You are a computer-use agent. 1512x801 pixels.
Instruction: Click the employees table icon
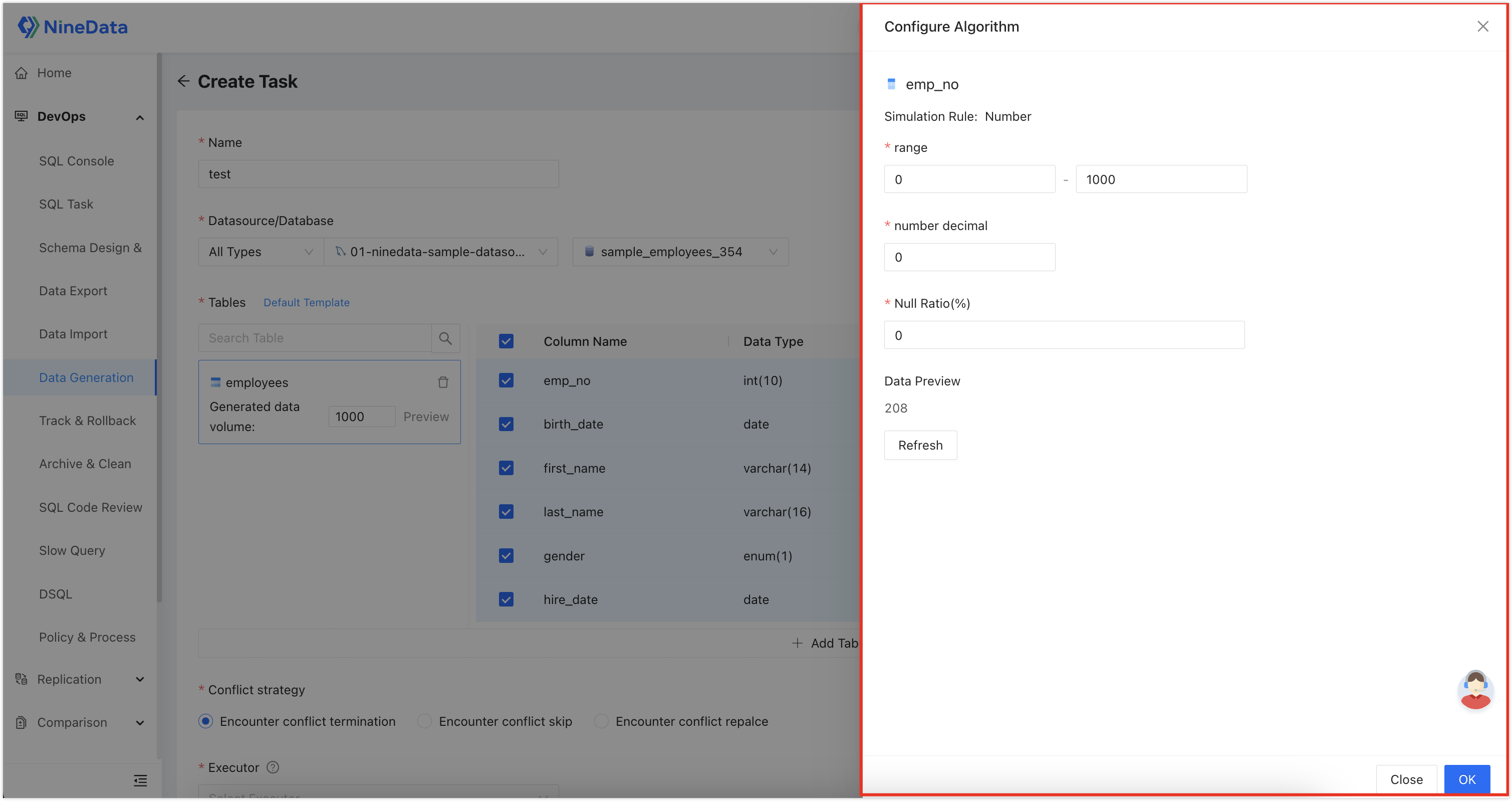(x=215, y=382)
